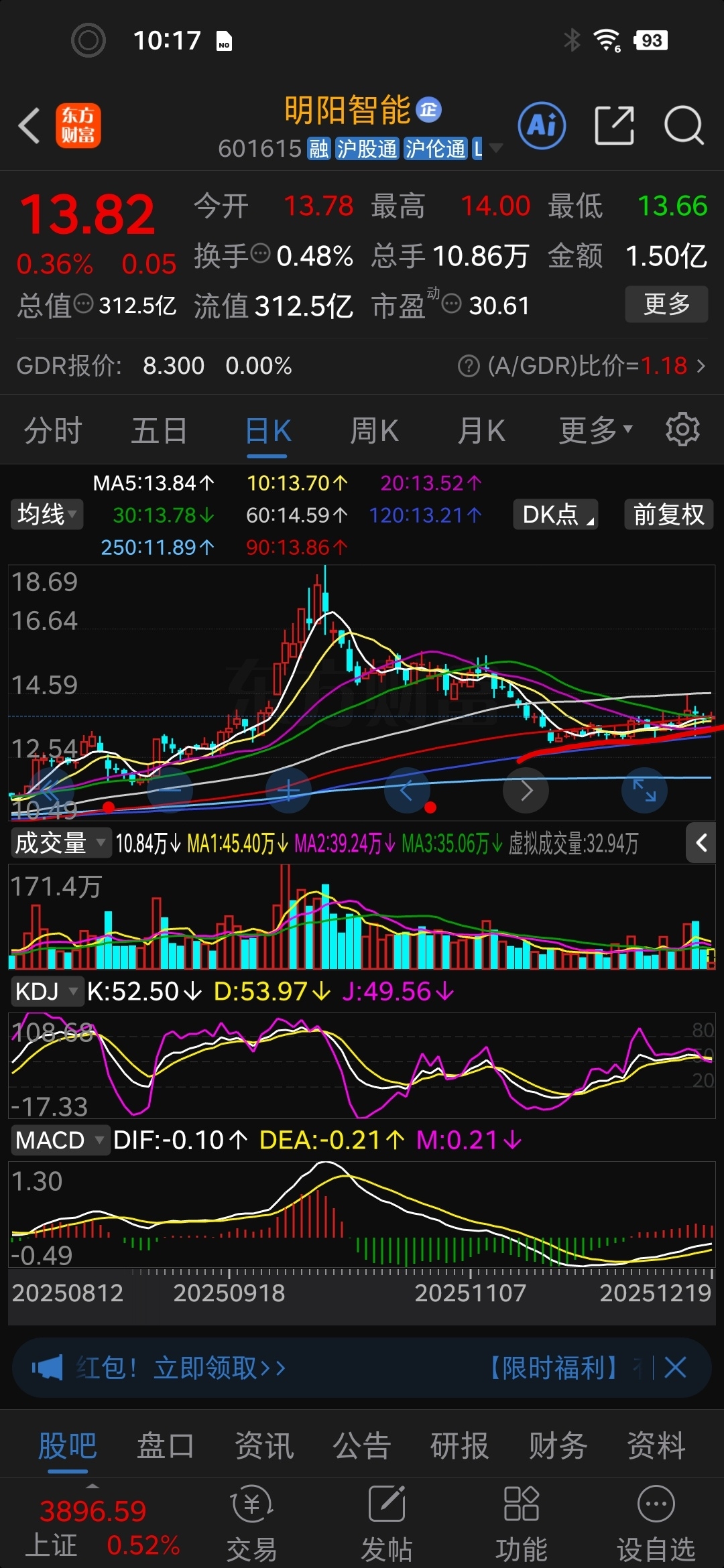Tap the blue 企 badge beside stock name
Viewport: 724px width, 1568px height.
pyautogui.click(x=428, y=109)
